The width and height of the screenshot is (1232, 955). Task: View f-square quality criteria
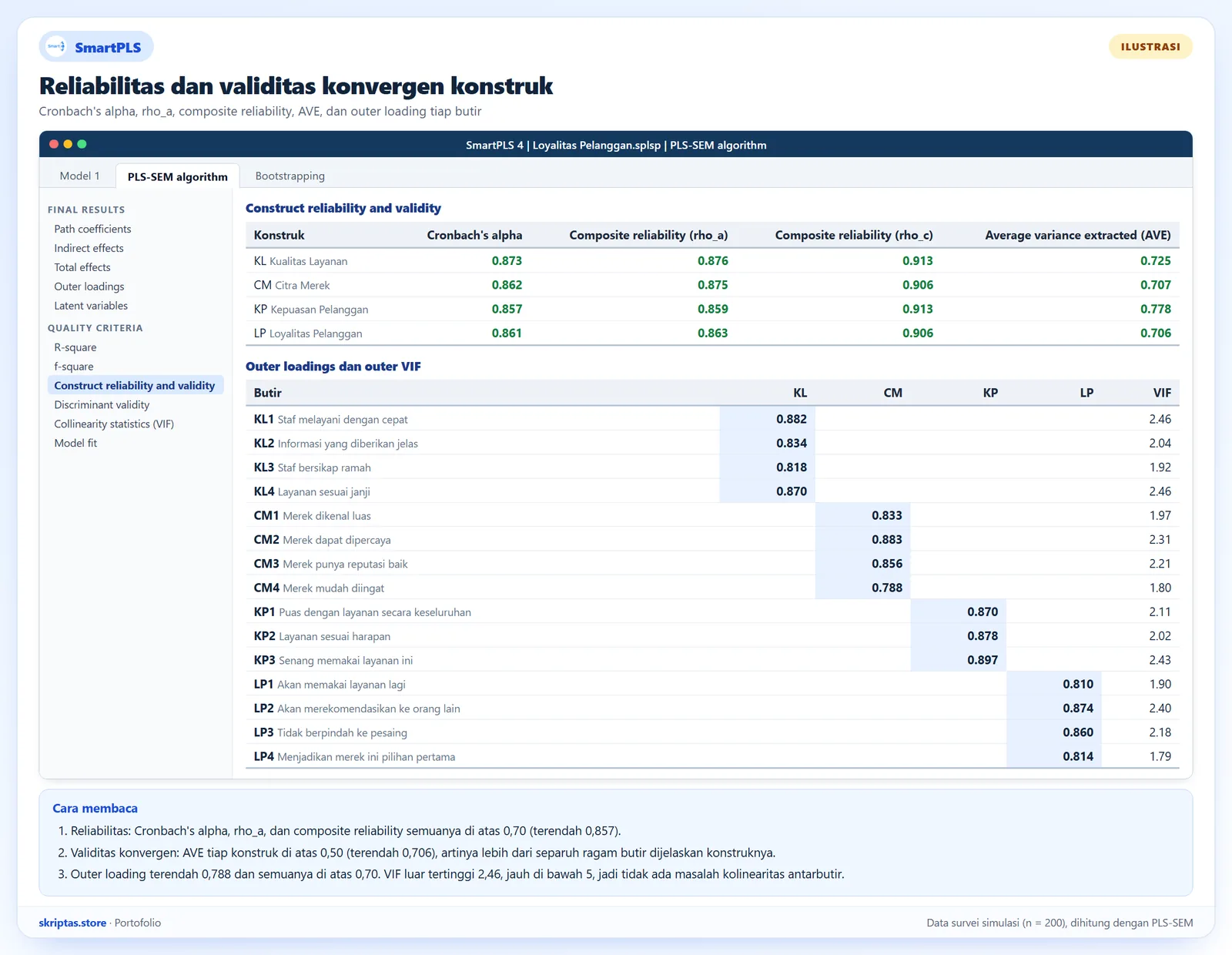pyautogui.click(x=74, y=367)
